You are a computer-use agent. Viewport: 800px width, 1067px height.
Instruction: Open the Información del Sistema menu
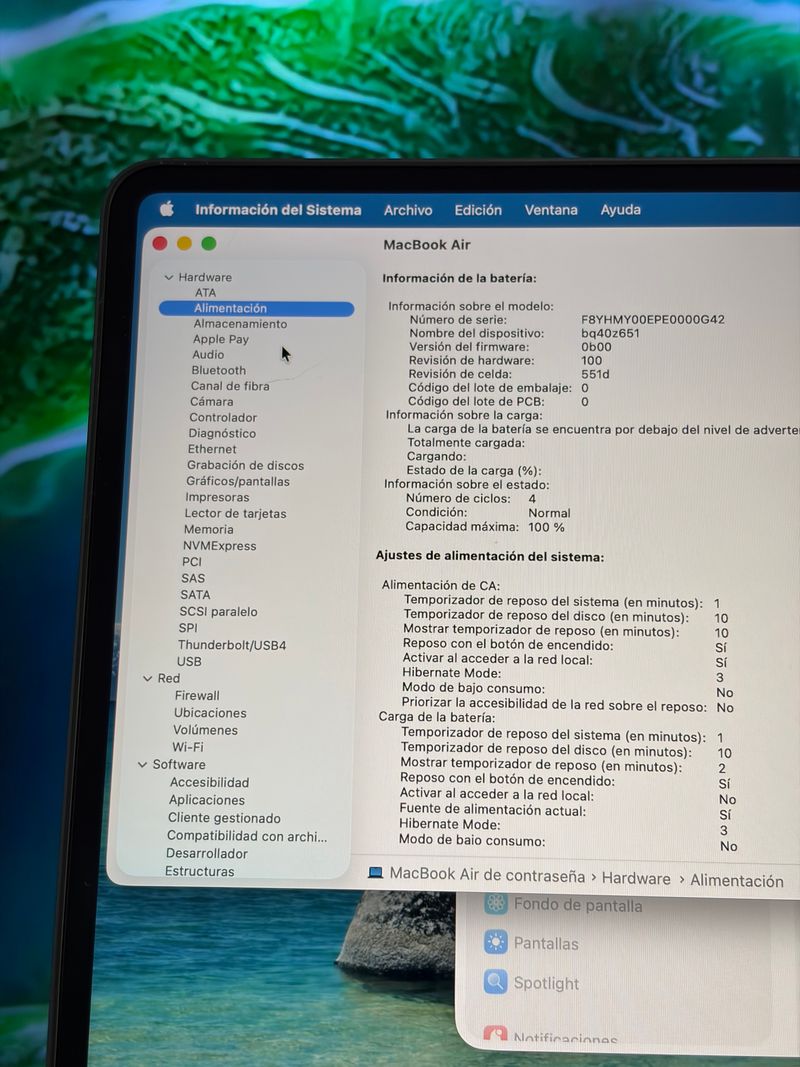(278, 210)
